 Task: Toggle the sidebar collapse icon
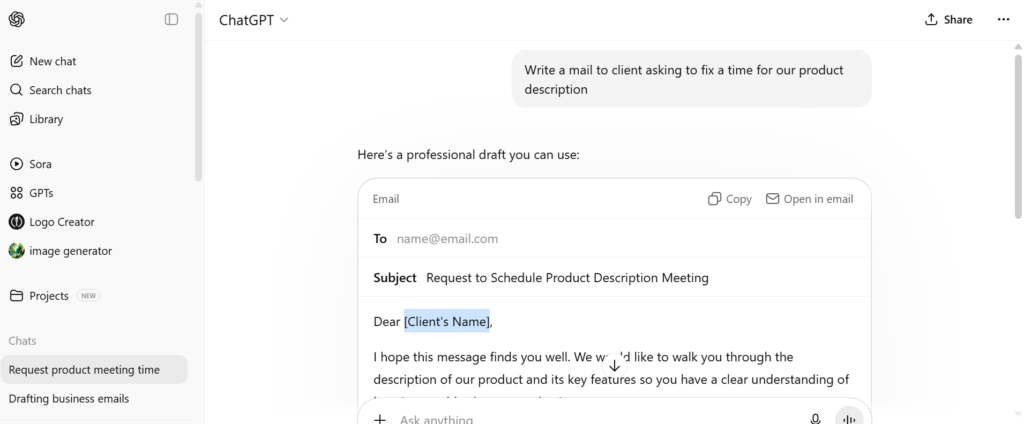(x=171, y=19)
